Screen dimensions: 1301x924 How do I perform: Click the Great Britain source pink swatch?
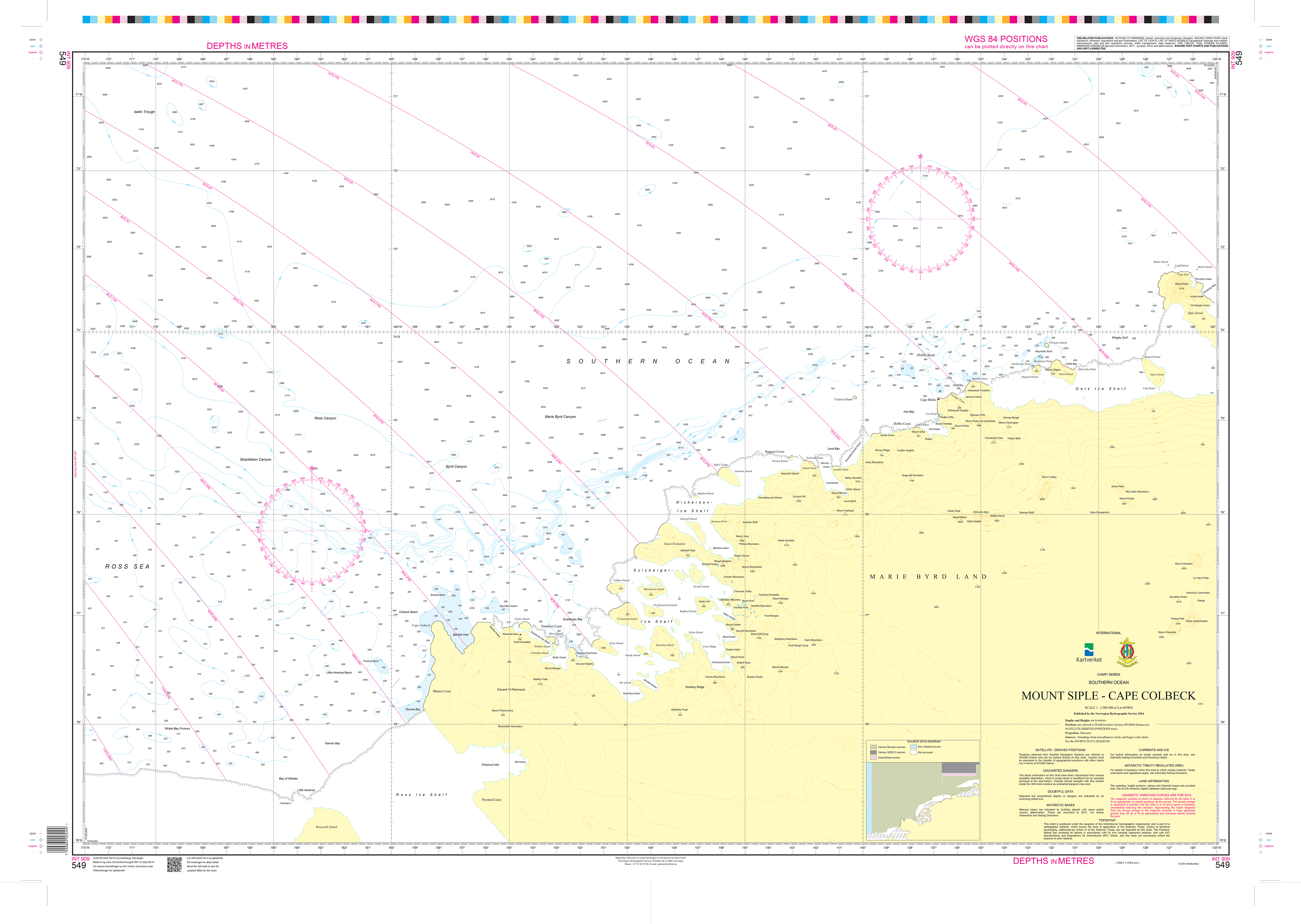tap(873, 758)
